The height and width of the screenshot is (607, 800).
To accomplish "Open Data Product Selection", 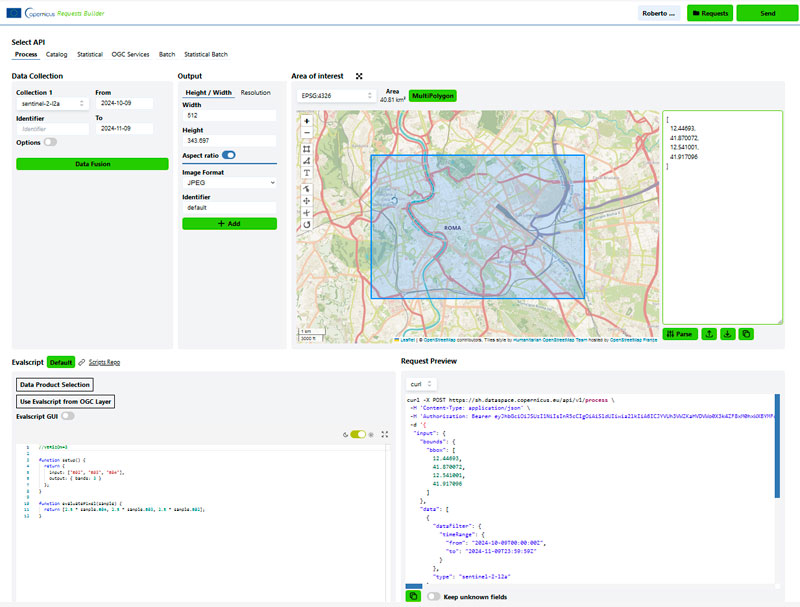I will pos(55,385).
